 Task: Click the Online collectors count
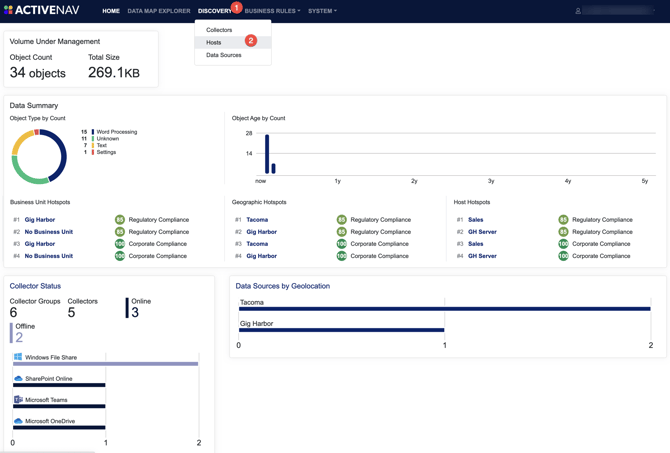click(x=135, y=312)
